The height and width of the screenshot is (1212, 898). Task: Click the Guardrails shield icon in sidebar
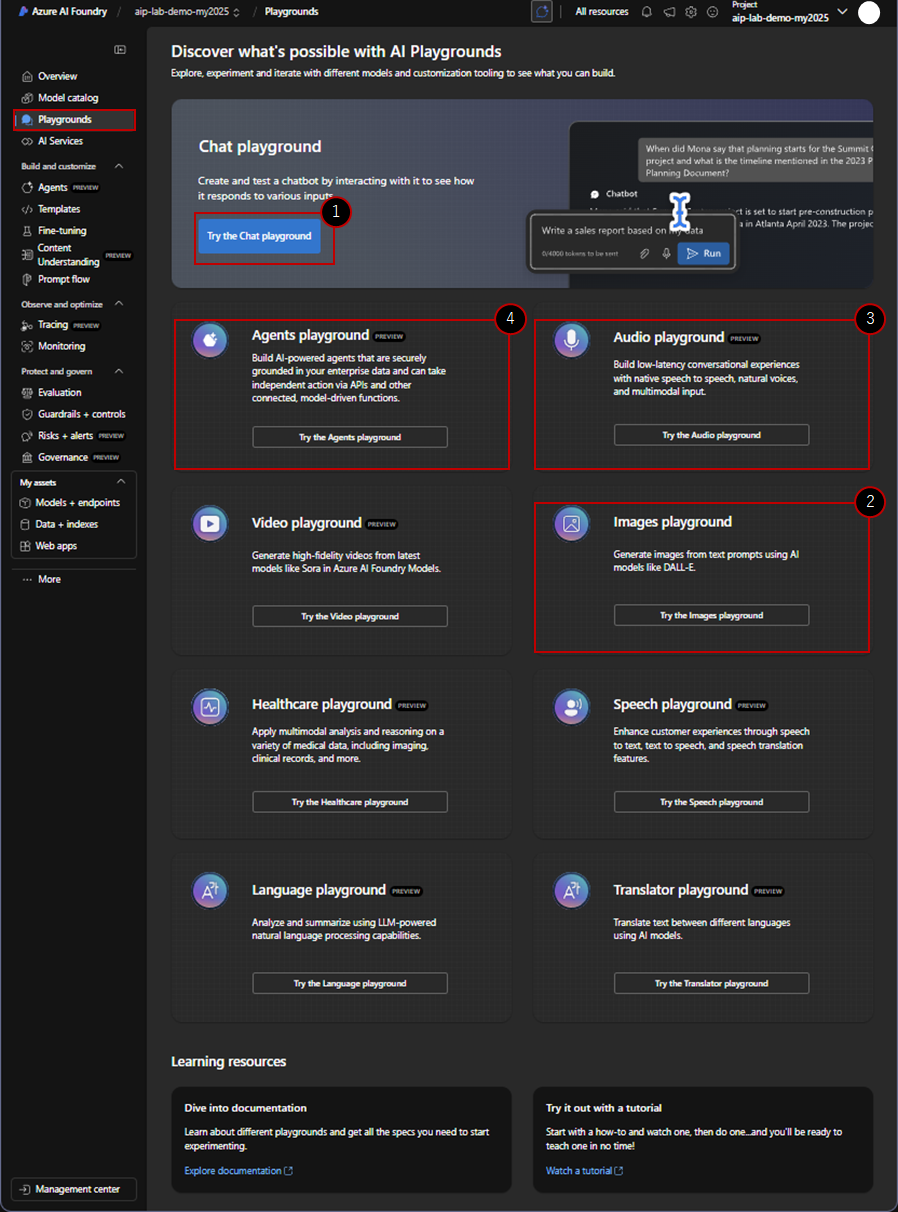coord(28,414)
